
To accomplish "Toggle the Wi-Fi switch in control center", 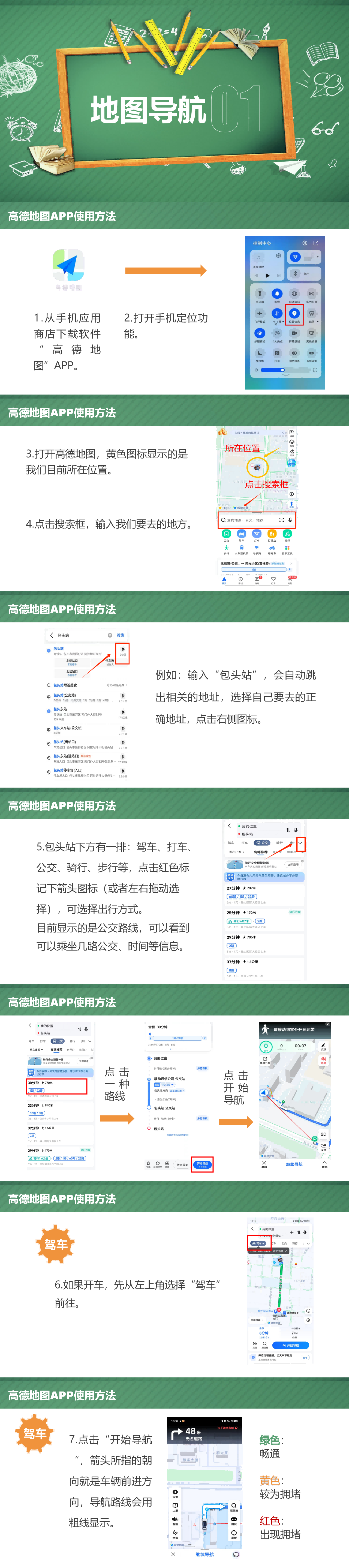I will point(296,257).
